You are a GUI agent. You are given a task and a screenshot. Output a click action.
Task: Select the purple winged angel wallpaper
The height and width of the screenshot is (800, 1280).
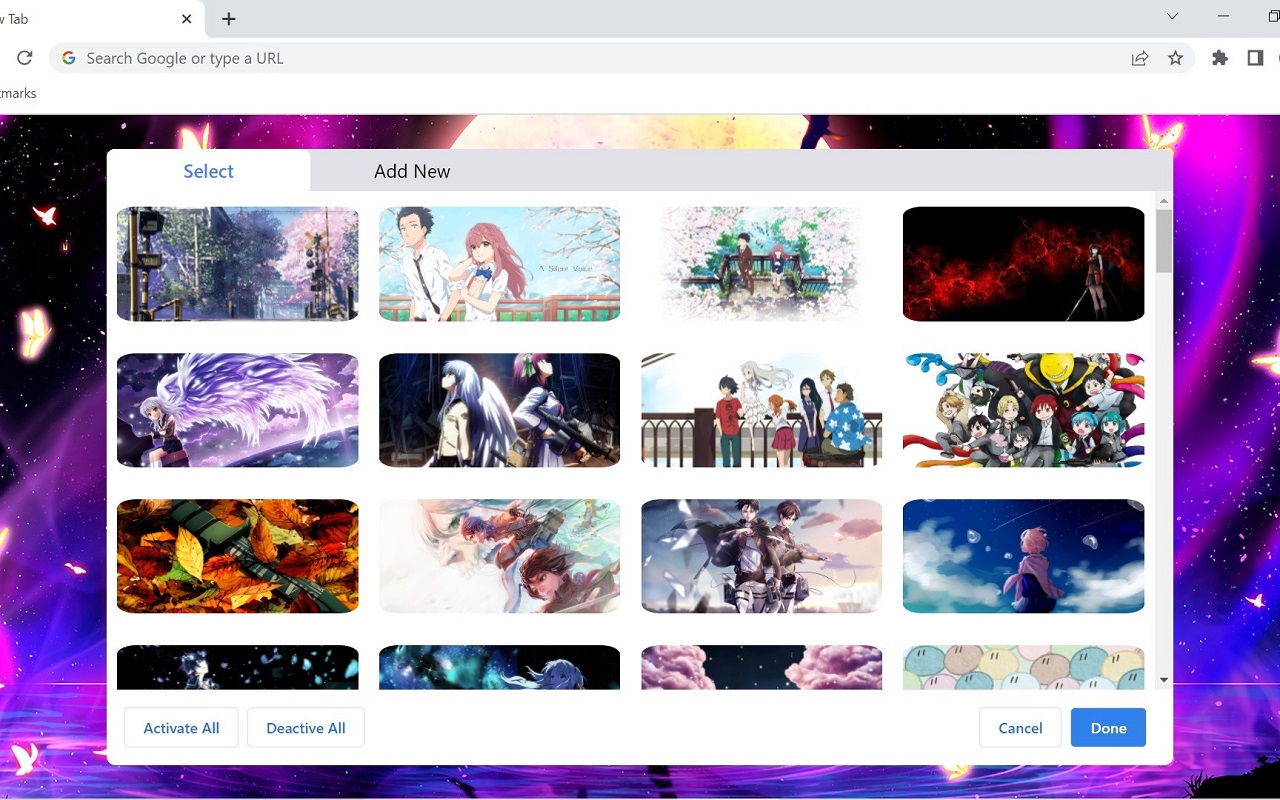click(238, 410)
